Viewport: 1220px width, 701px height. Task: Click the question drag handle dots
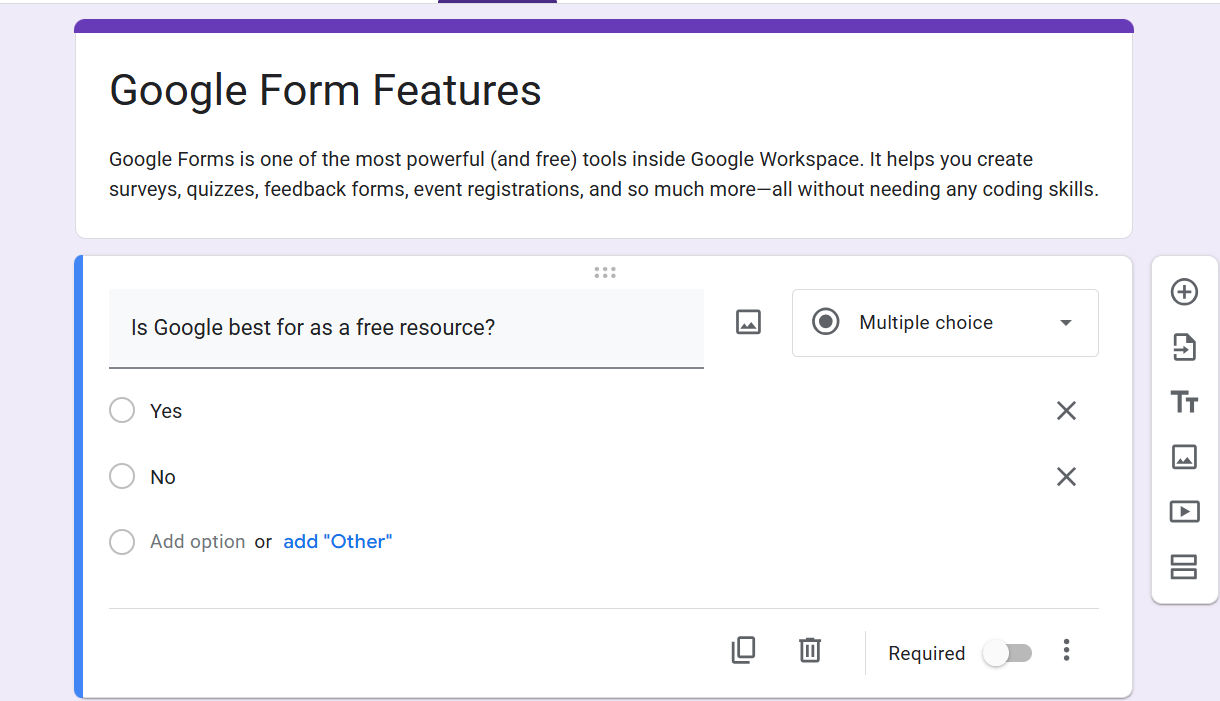point(605,271)
